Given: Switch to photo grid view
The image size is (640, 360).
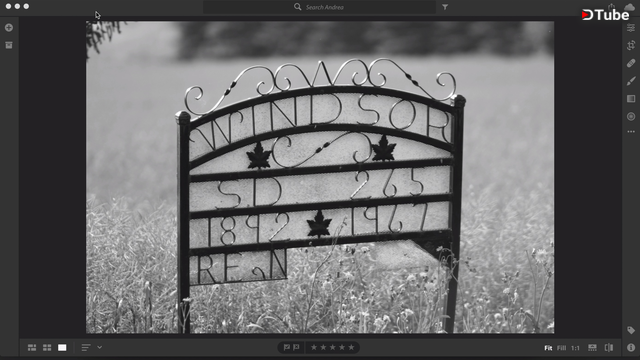Looking at the screenshot, I should tap(32, 347).
